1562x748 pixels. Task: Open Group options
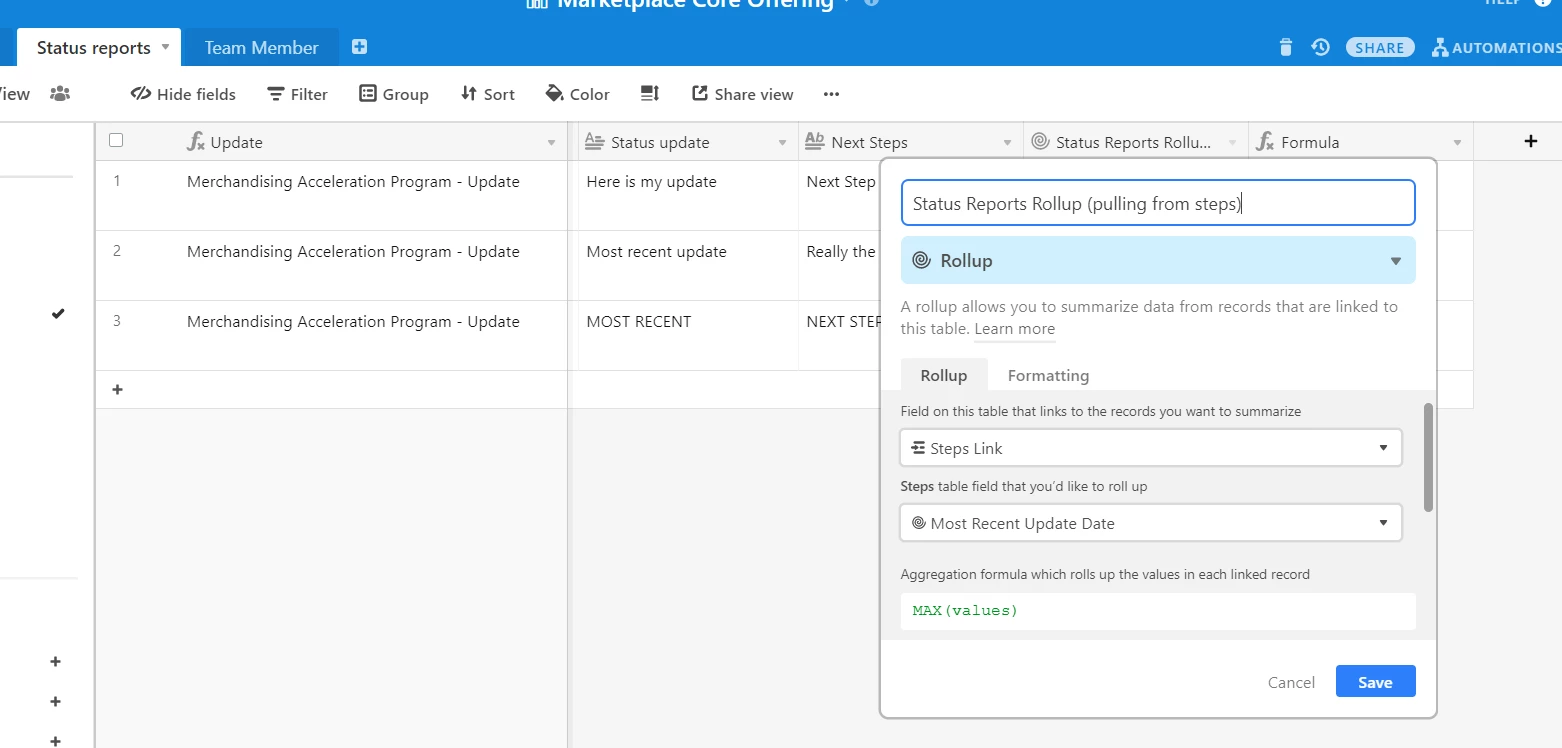(394, 94)
